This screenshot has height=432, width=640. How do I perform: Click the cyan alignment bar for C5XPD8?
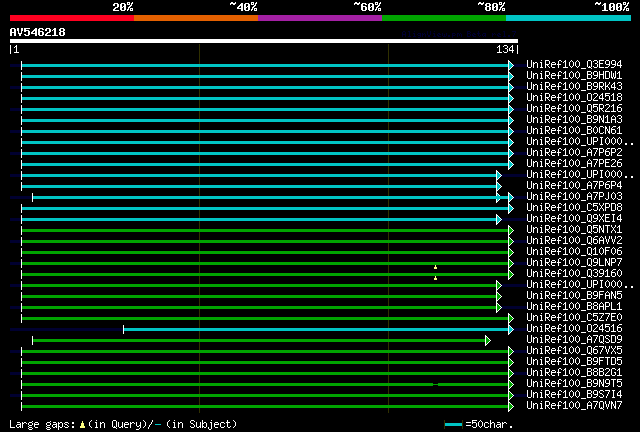point(265,208)
